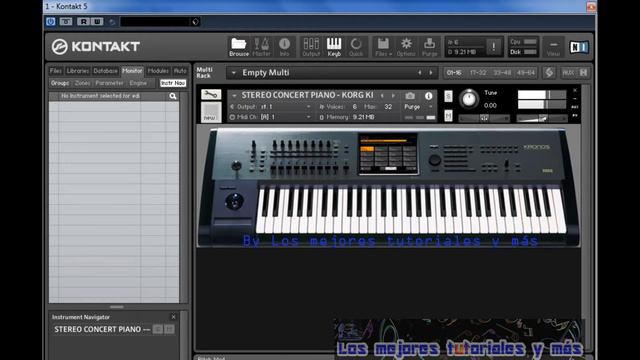Open the instrument name dropdown arrow
The image size is (640, 360).
[234, 96]
